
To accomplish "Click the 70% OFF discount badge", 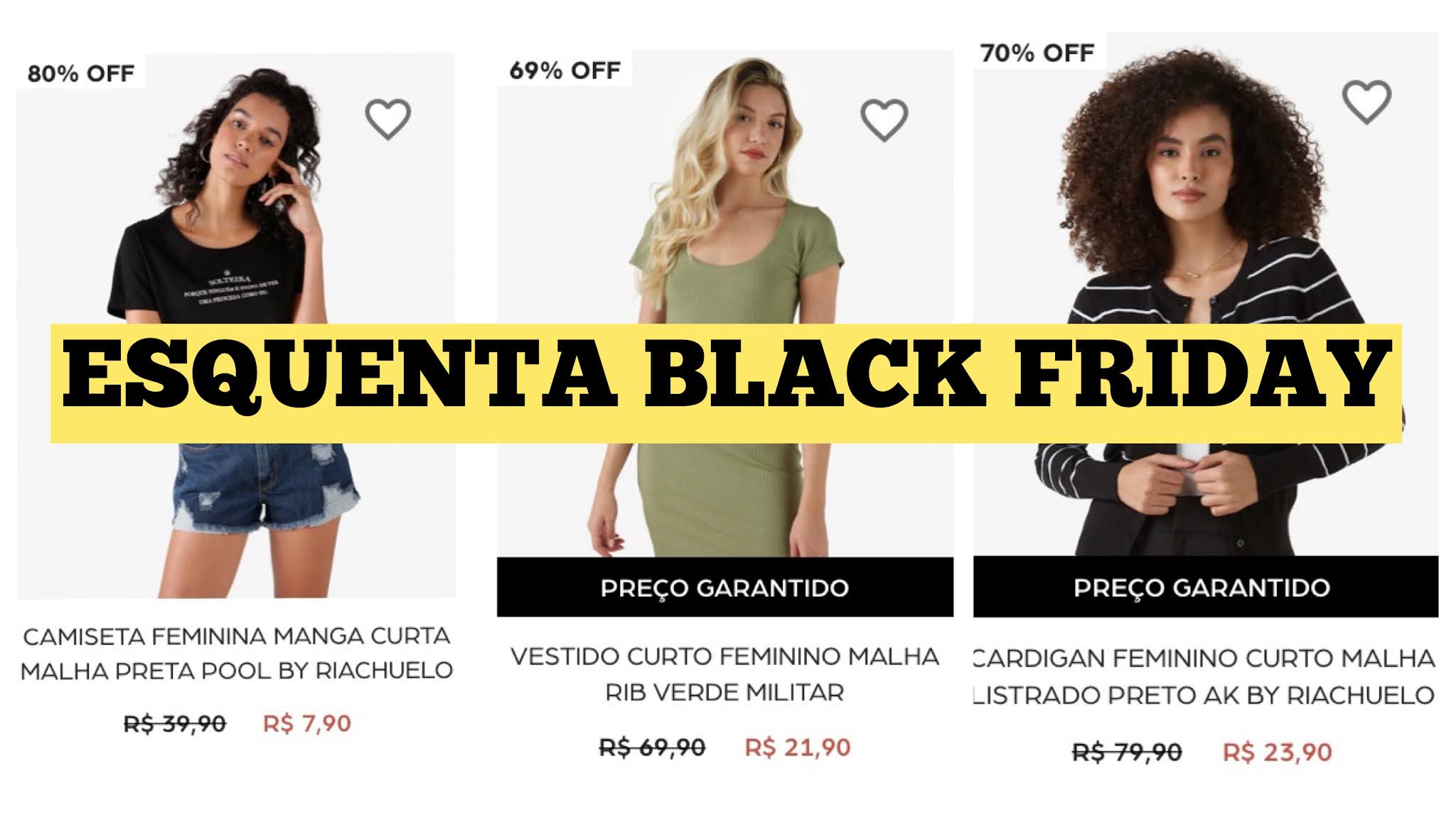I will tap(1037, 53).
